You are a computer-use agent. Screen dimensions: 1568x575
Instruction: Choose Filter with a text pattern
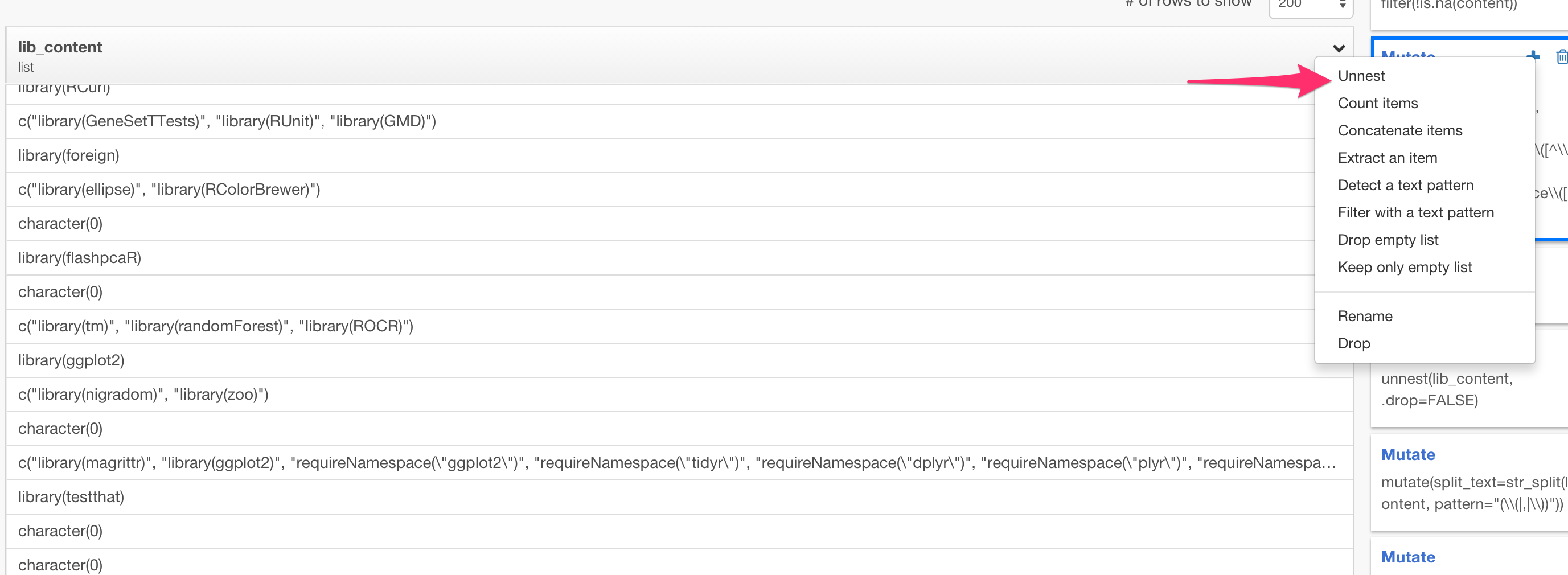point(1416,212)
